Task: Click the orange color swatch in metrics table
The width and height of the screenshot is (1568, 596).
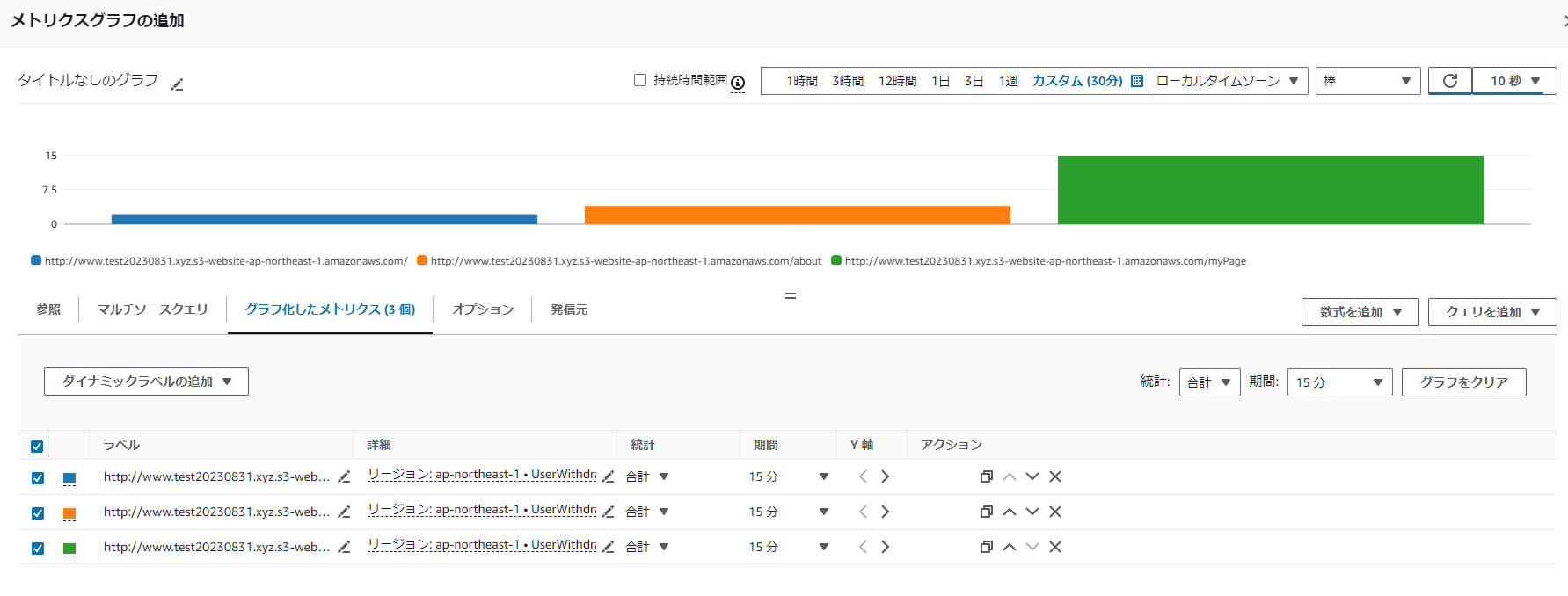Action: coord(69,513)
